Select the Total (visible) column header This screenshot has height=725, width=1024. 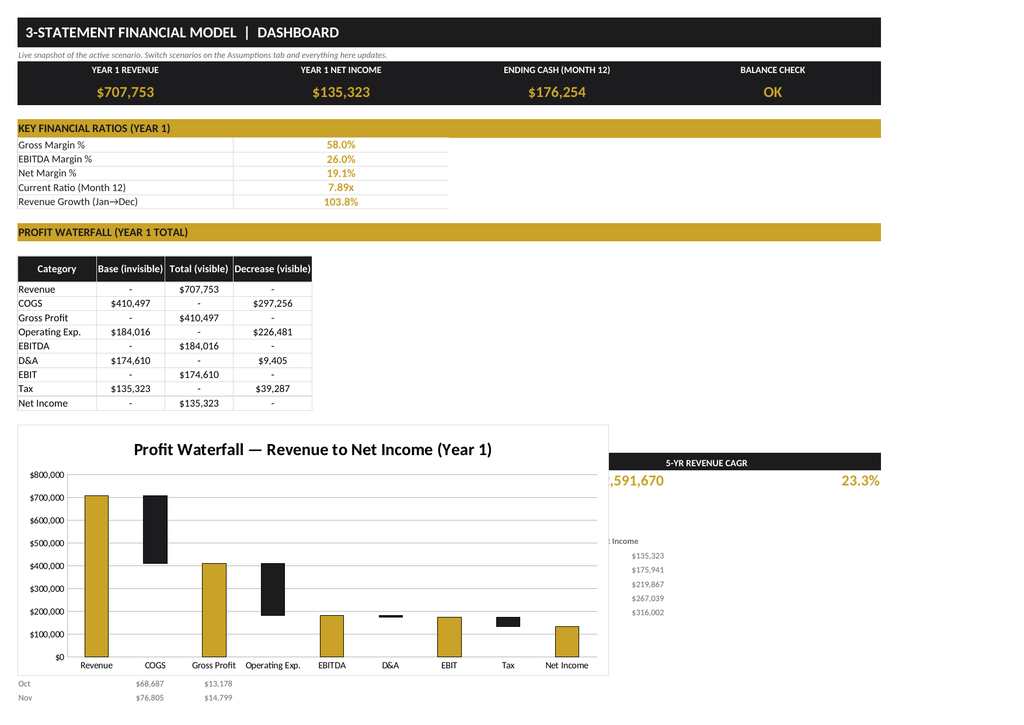[199, 269]
